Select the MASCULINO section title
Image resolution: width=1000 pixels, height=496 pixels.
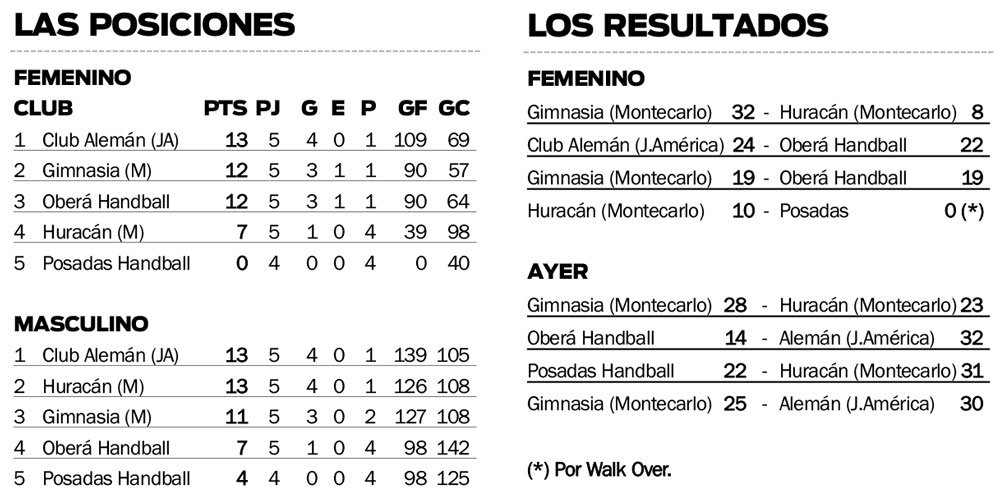(81, 324)
